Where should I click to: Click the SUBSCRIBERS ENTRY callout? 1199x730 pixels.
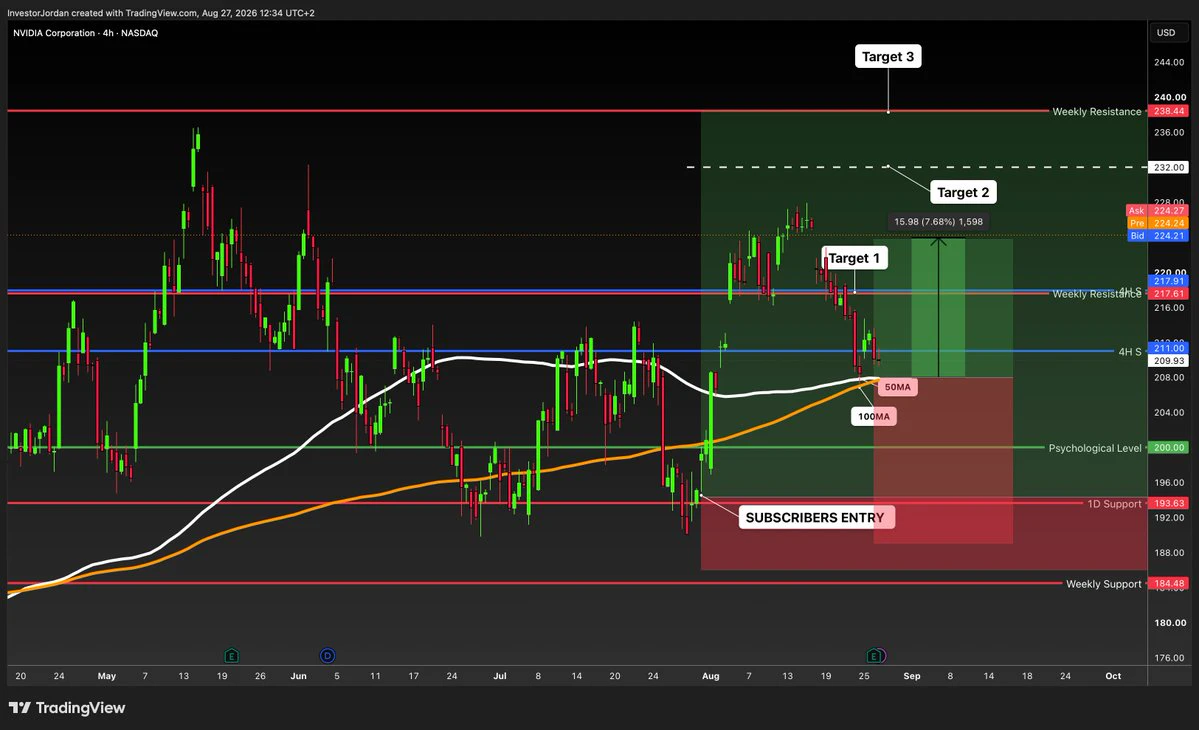tap(815, 517)
